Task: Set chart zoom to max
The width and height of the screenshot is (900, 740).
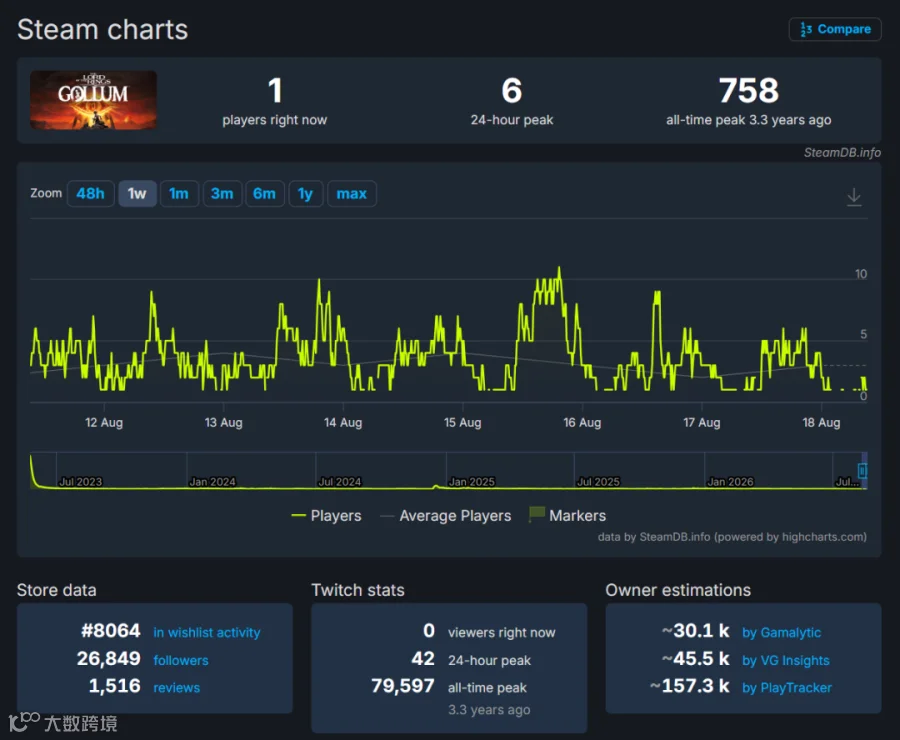Action: point(351,193)
